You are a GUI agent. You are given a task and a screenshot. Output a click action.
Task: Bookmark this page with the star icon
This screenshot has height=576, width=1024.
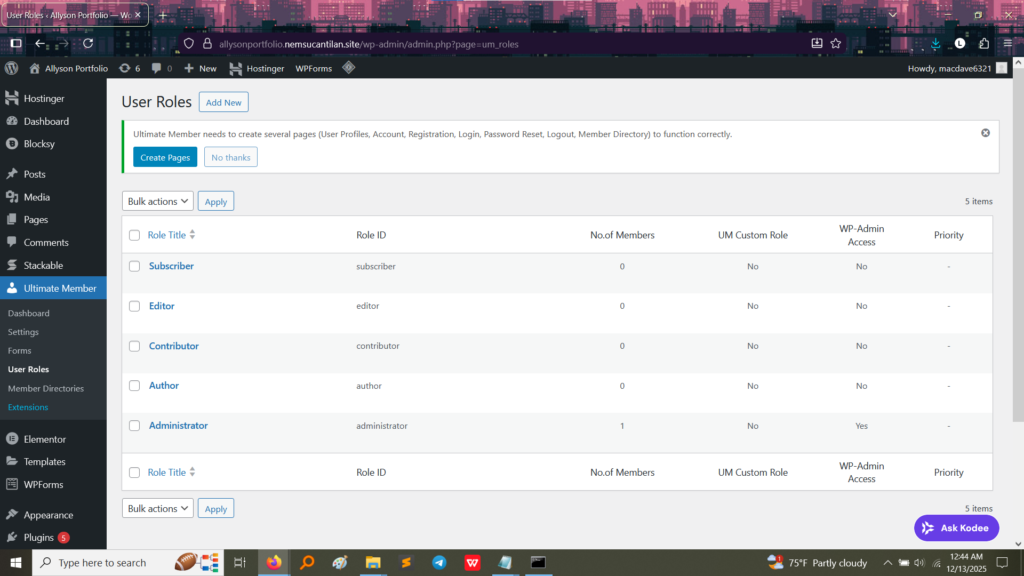(836, 43)
